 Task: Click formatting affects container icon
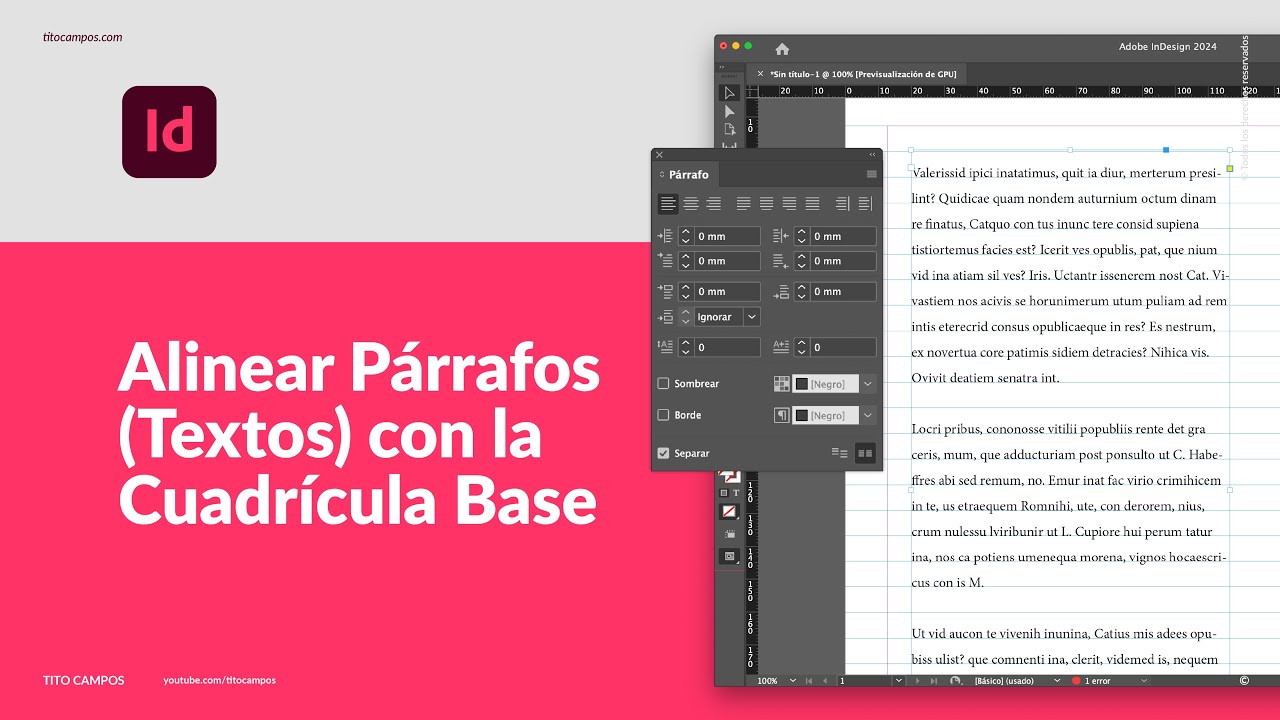[x=724, y=493]
